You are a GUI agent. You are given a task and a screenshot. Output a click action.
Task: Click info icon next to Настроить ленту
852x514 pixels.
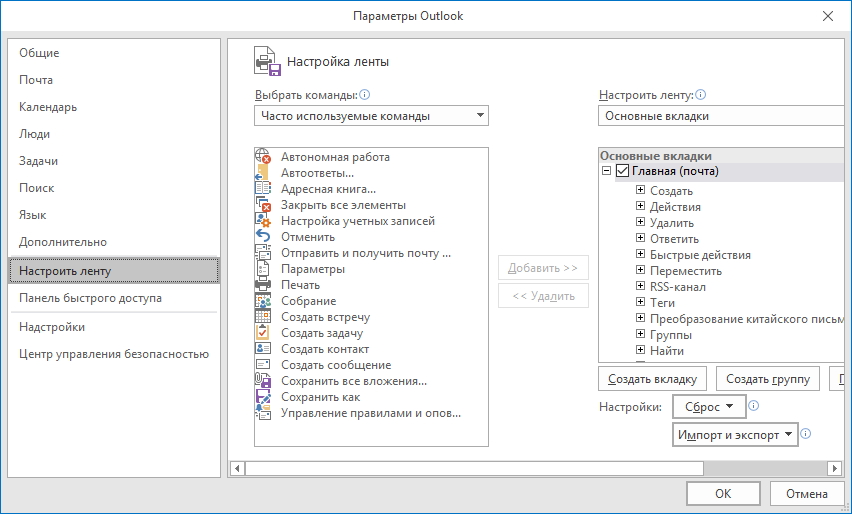click(x=700, y=95)
